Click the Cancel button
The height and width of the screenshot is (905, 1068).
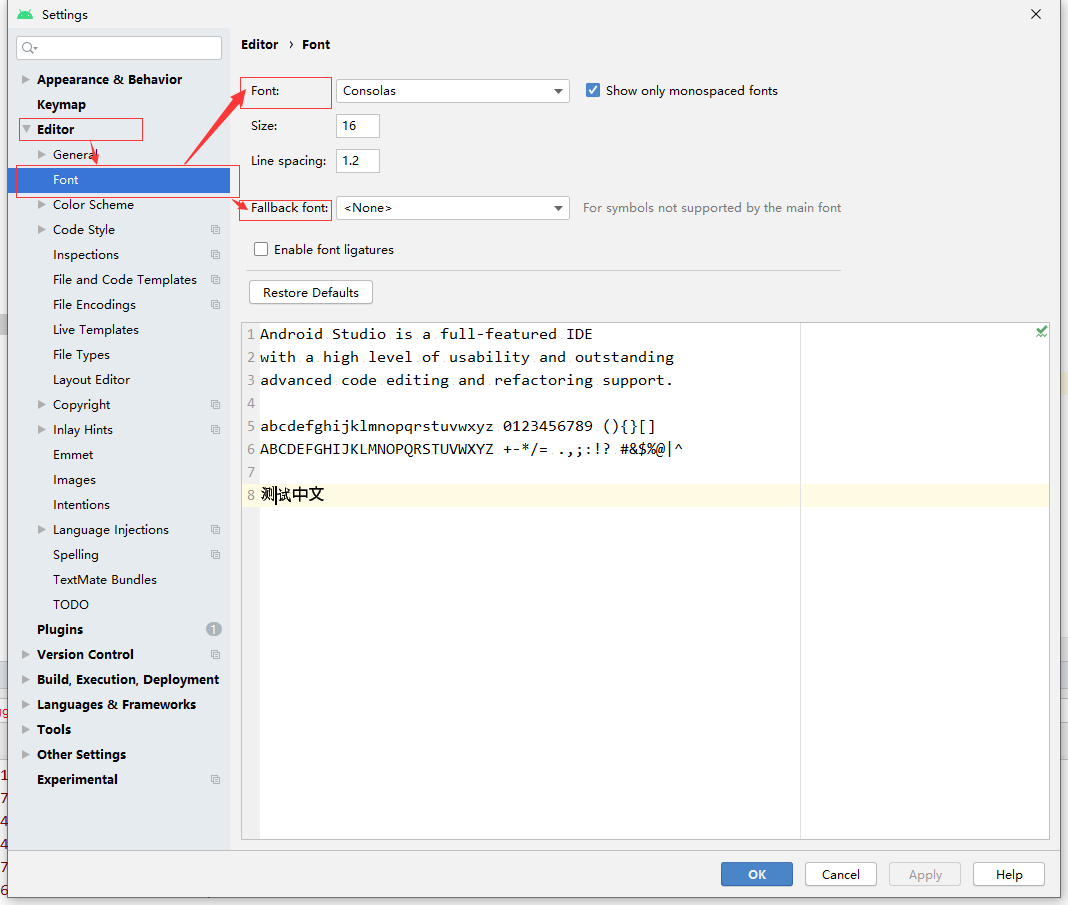click(x=841, y=874)
